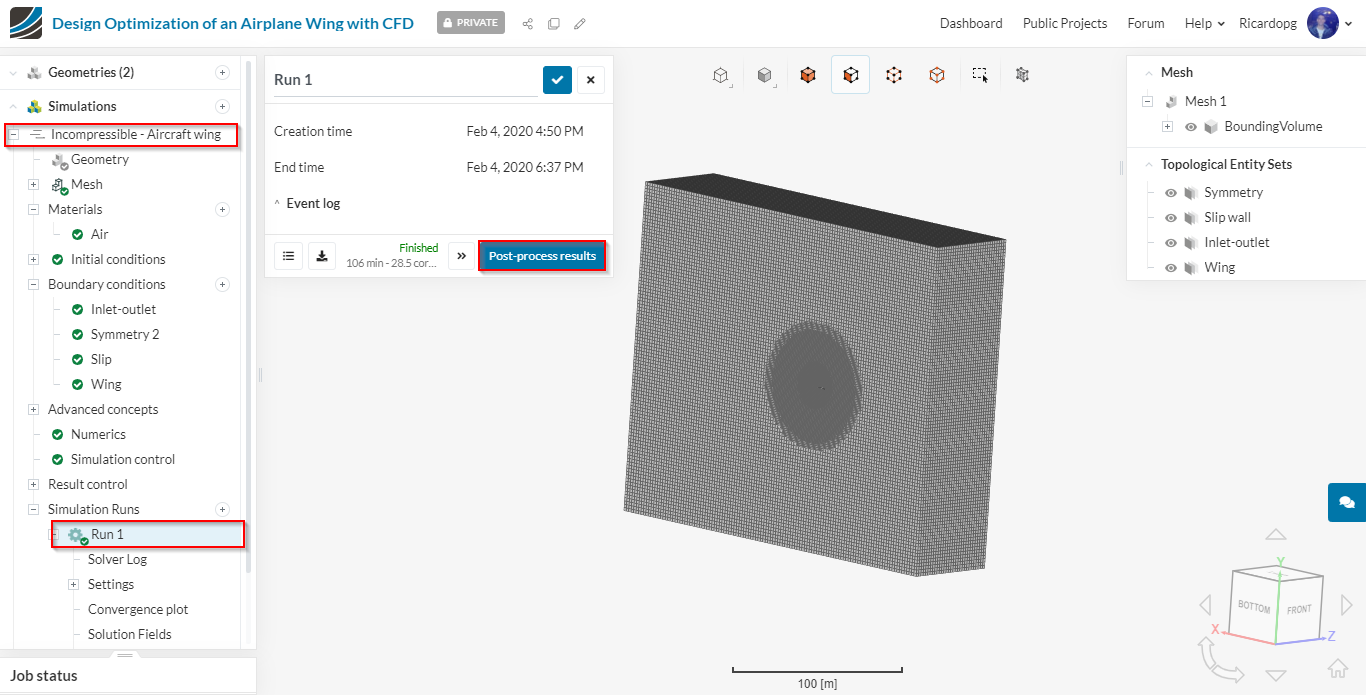The width and height of the screenshot is (1366, 695).
Task: Click the PRIVATE badge button
Action: pyautogui.click(x=471, y=22)
